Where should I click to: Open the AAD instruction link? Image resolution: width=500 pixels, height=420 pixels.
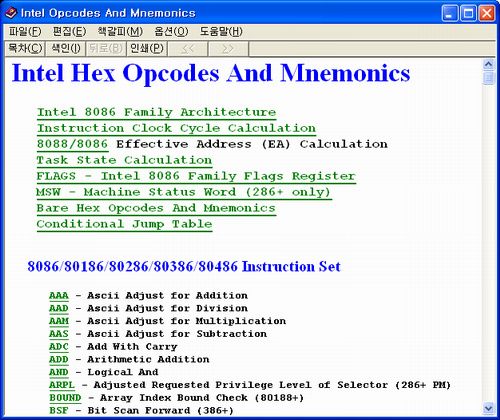click(59, 308)
